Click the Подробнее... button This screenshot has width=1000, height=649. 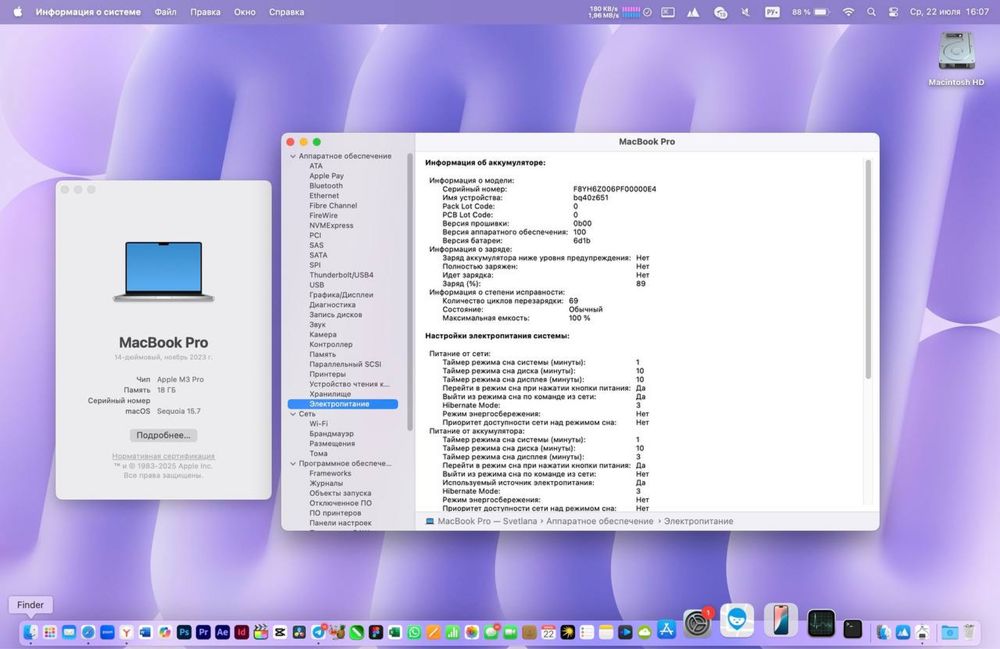(163, 435)
